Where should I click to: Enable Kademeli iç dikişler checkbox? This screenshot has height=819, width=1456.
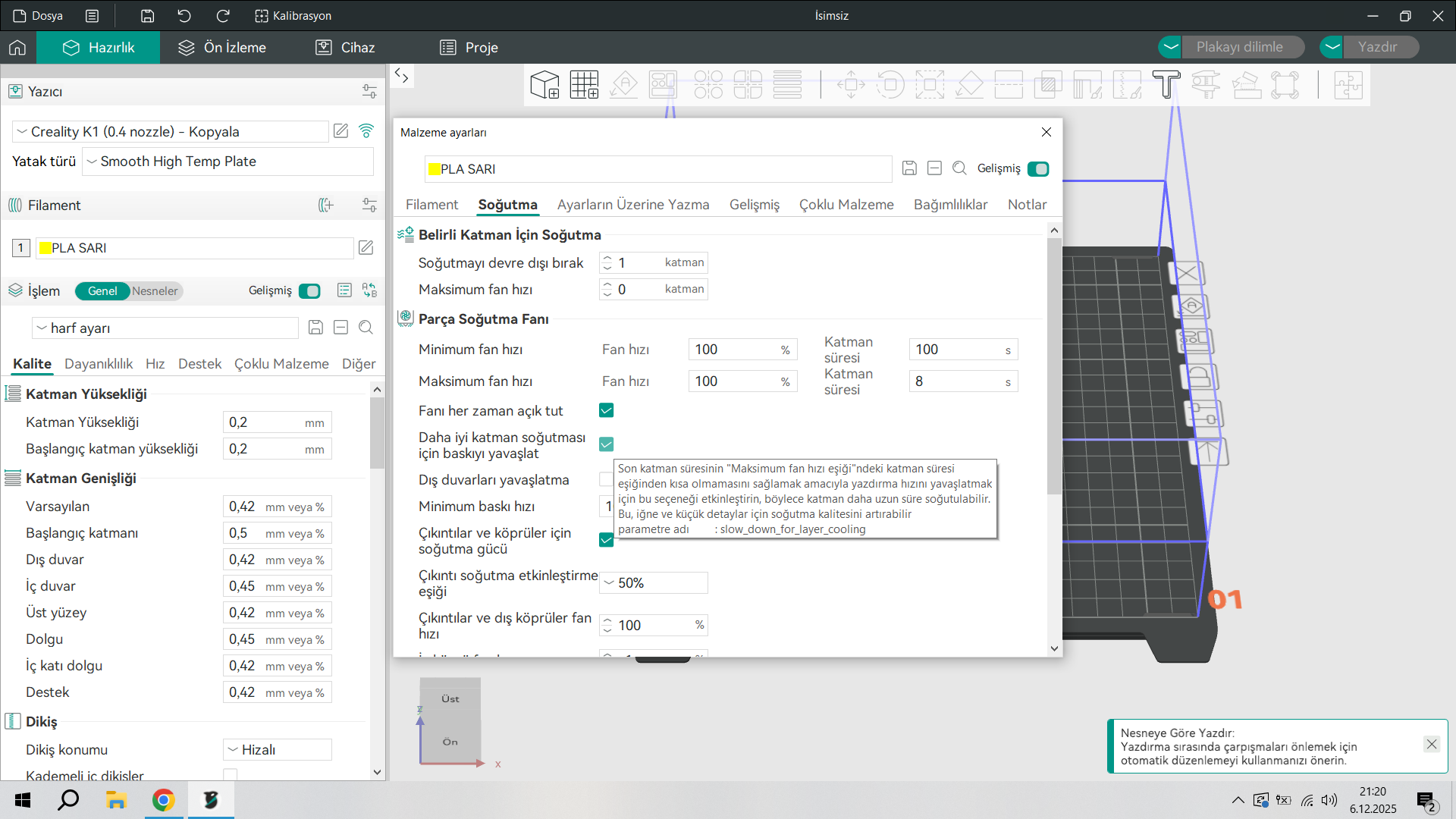tap(231, 774)
